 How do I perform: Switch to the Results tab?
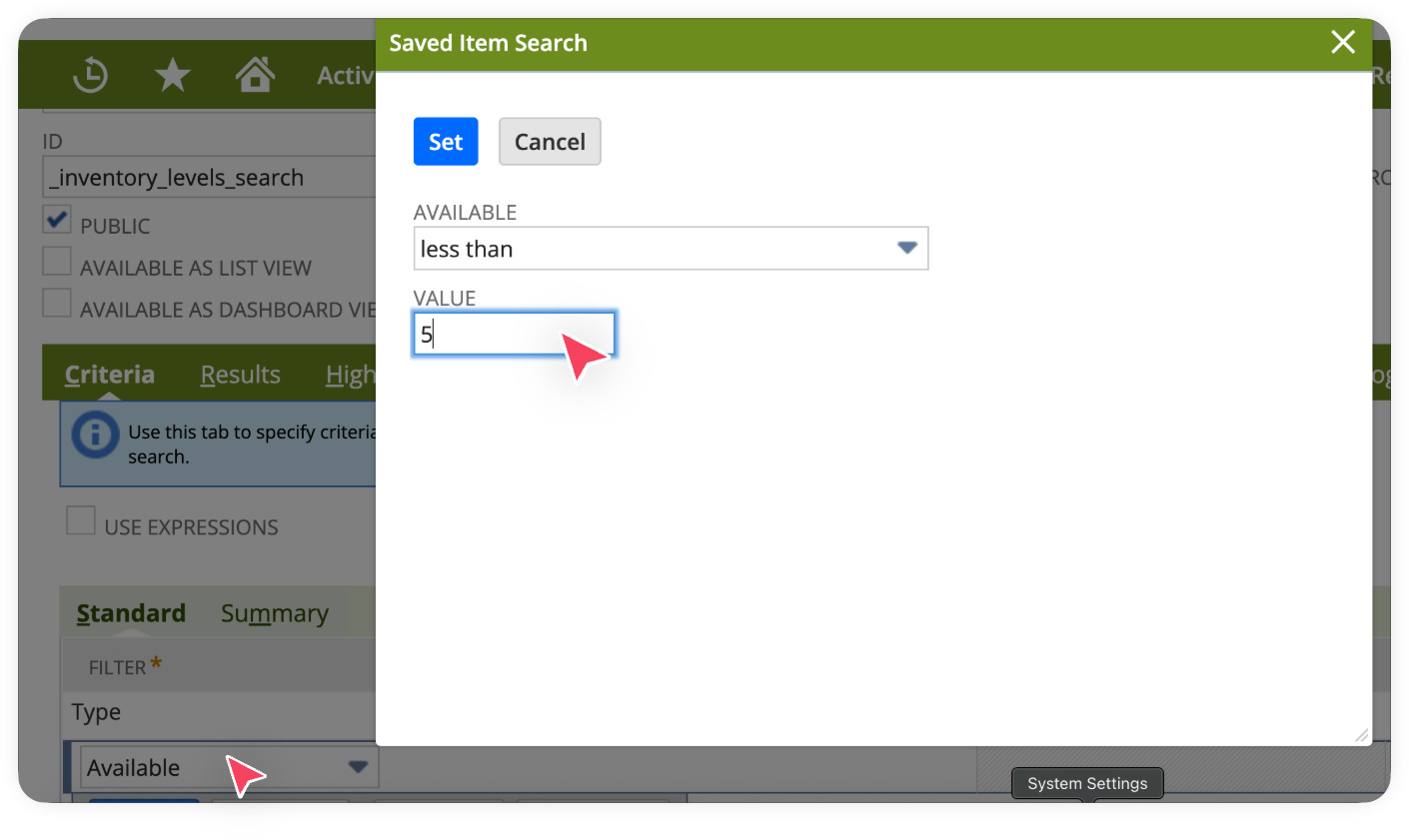(240, 375)
